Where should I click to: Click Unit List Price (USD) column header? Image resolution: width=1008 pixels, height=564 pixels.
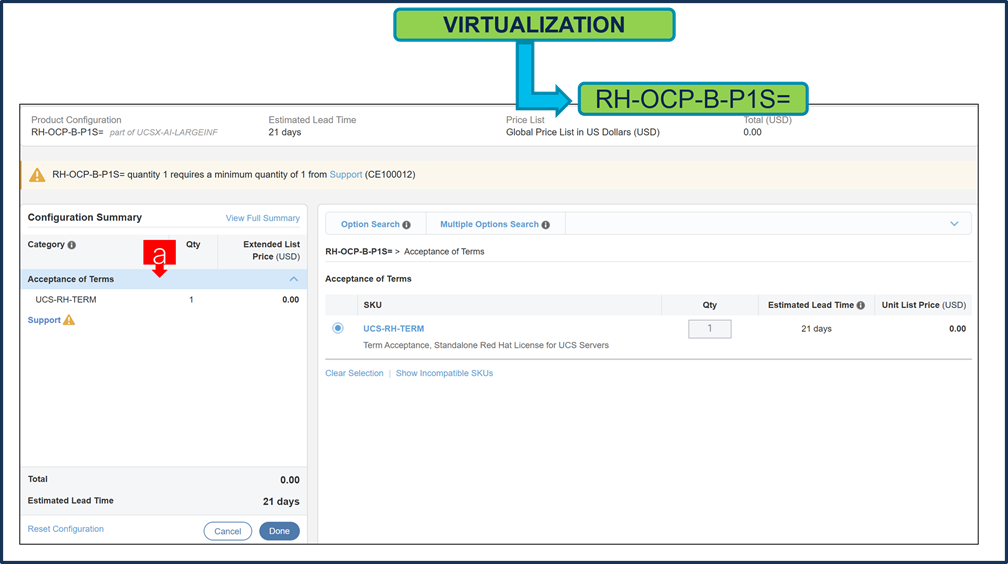pyautogui.click(x=924, y=305)
